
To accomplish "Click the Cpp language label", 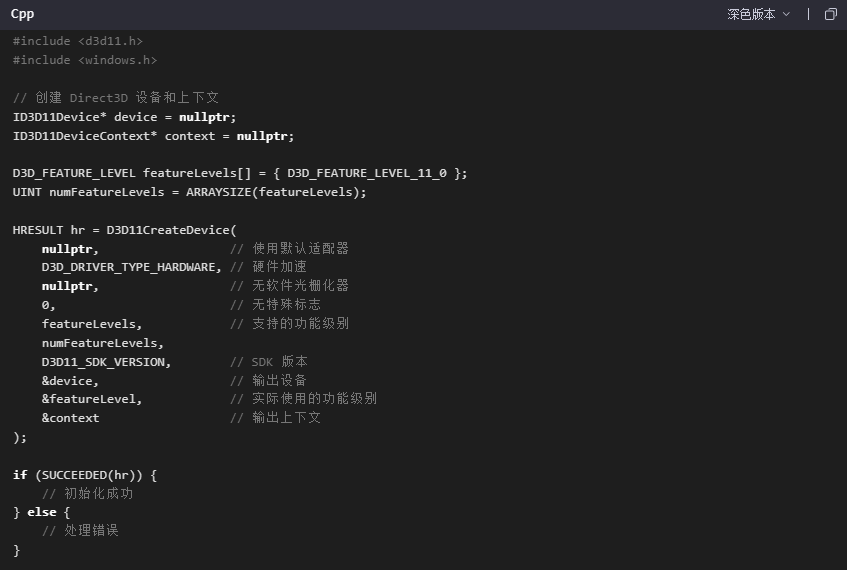I will (22, 14).
